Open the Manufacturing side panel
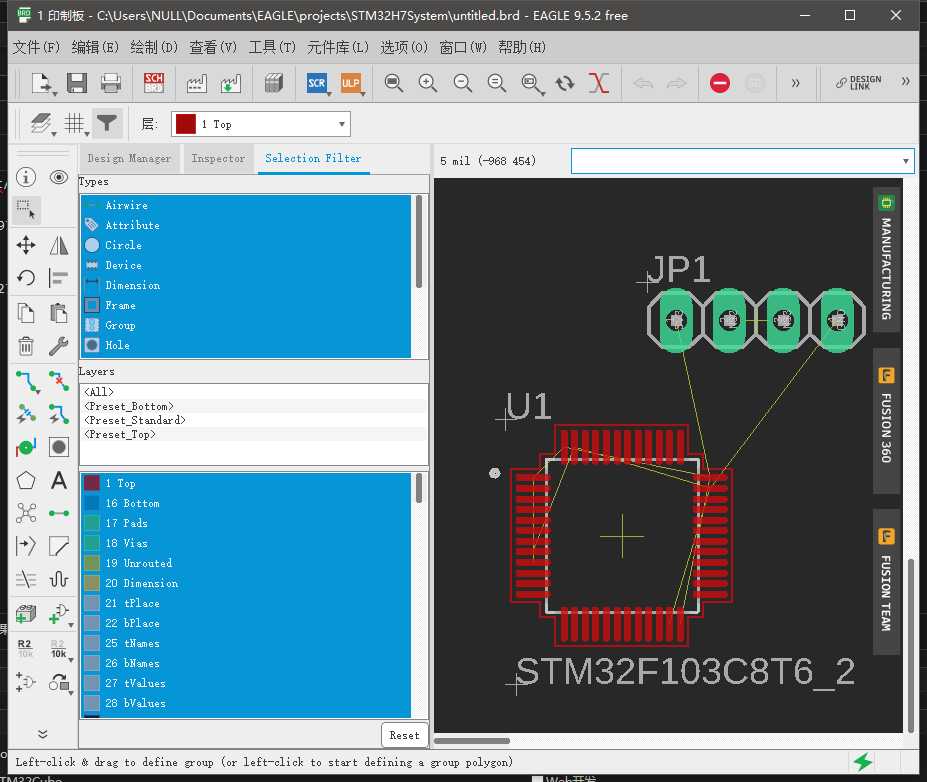The height and width of the screenshot is (782, 927). point(885,257)
